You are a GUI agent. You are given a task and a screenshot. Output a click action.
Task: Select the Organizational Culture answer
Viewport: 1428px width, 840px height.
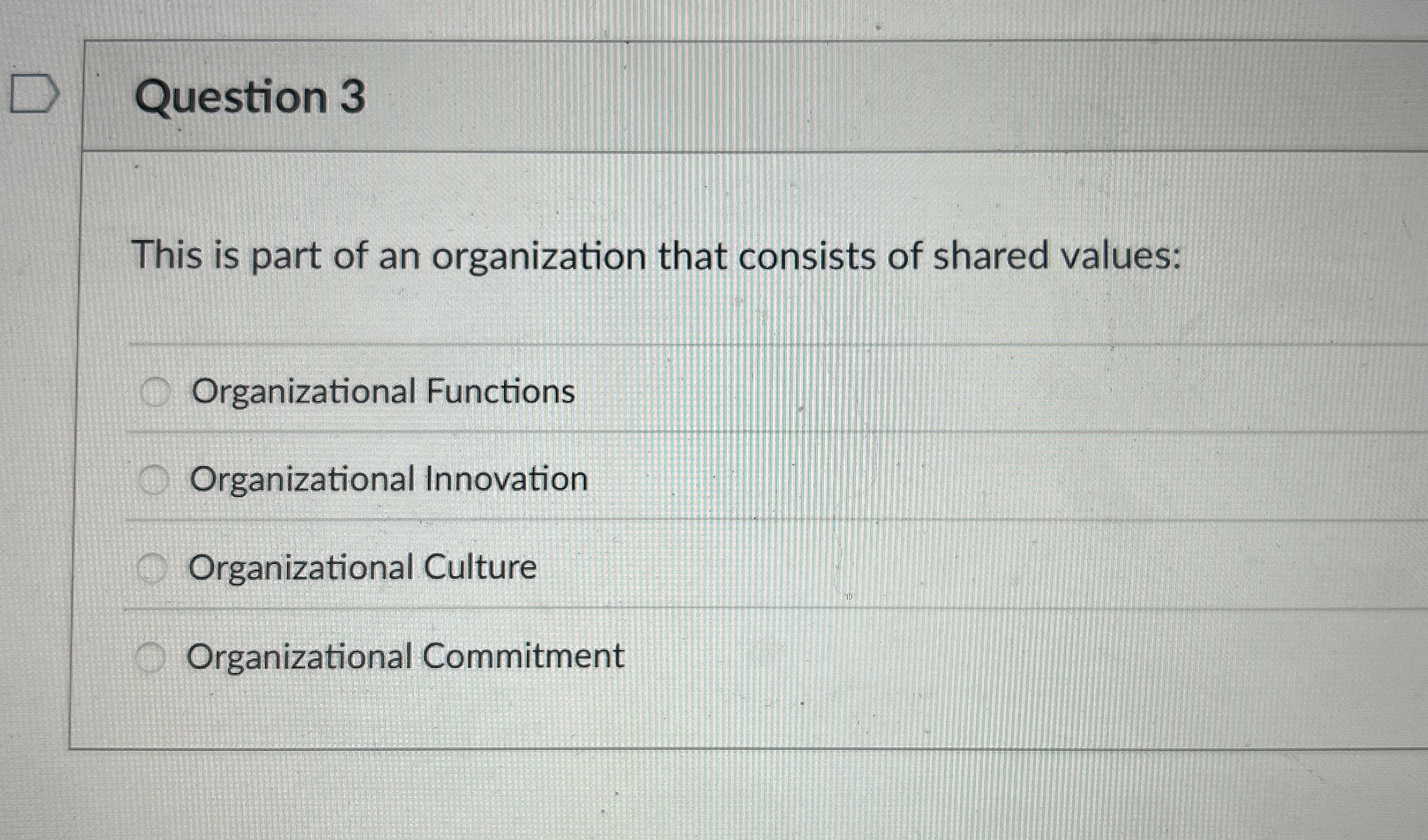(x=154, y=568)
